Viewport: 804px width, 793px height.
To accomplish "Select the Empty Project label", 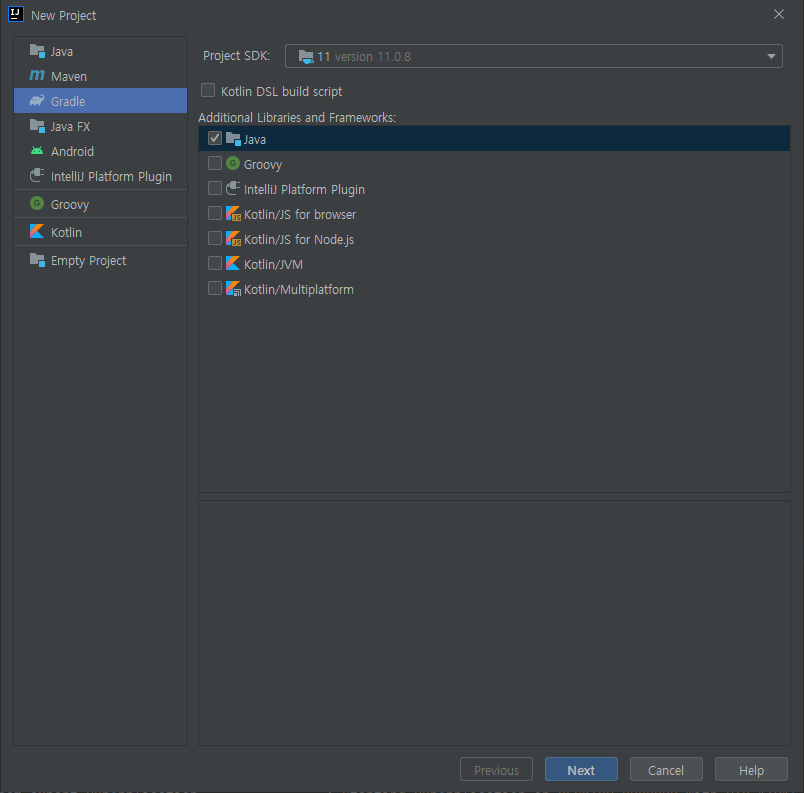I will pyautogui.click(x=88, y=261).
